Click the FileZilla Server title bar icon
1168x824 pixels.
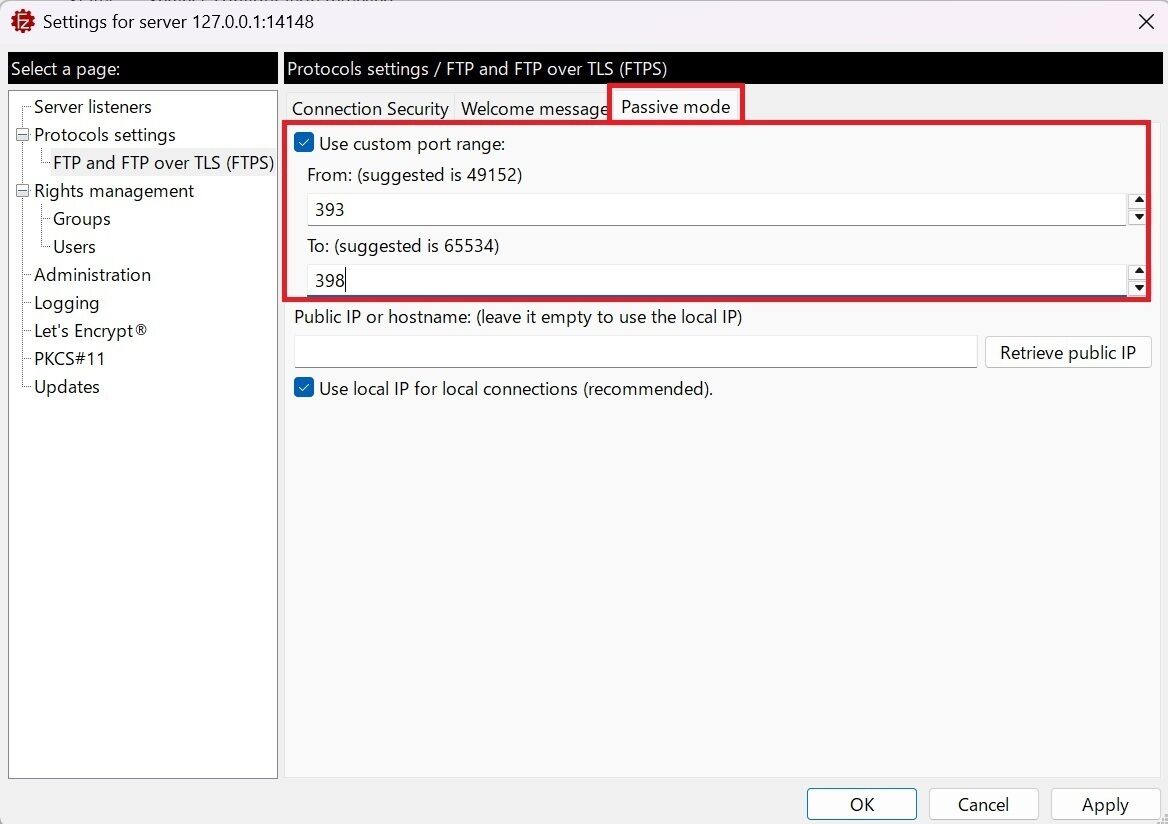pos(22,20)
